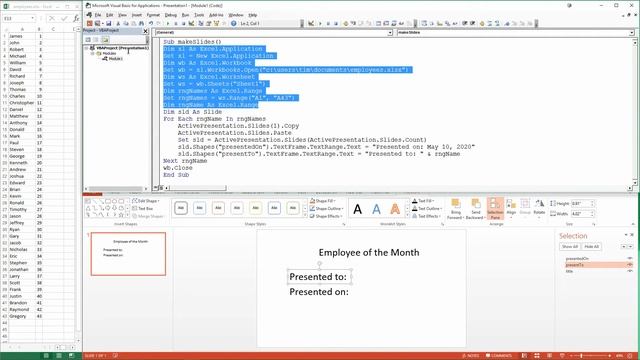
Task: Open the Rotate dropdown in ribbon
Action: click(x=539, y=208)
